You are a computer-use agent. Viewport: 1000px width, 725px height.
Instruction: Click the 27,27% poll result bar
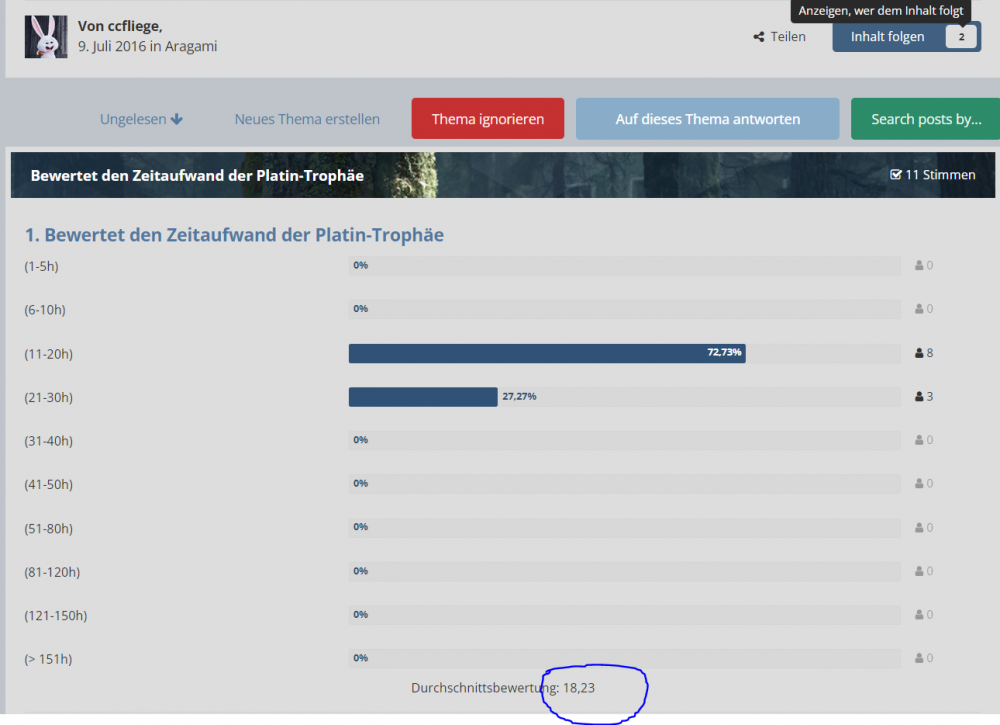point(423,397)
